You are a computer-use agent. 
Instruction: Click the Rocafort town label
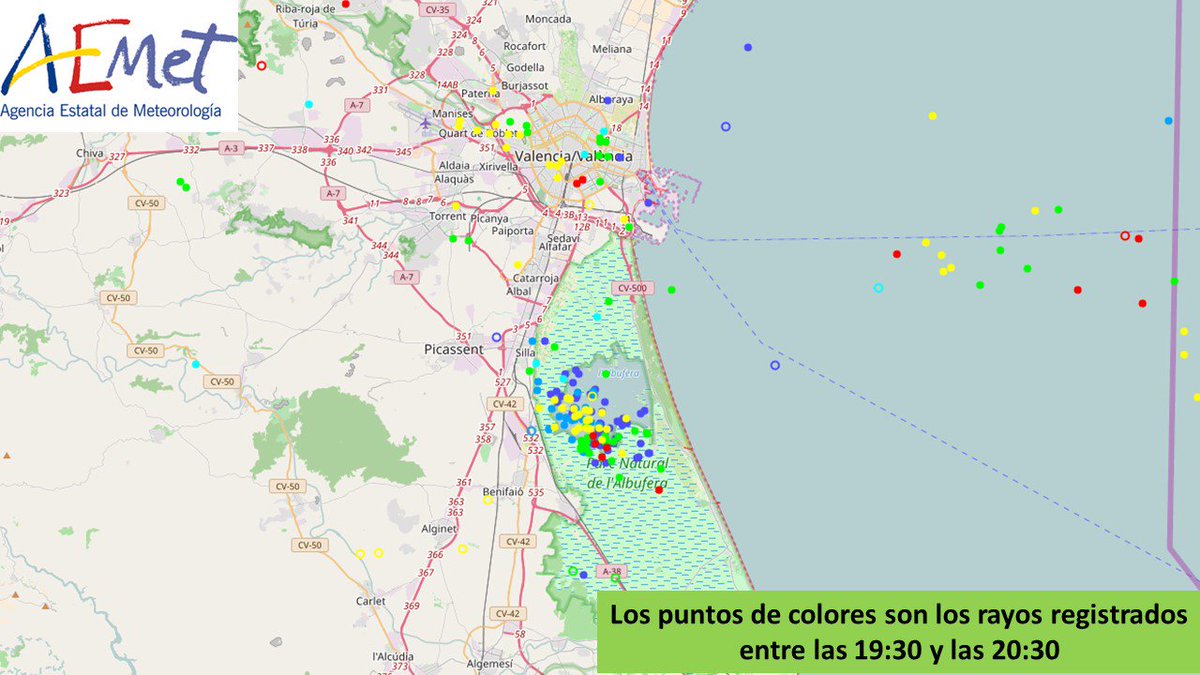click(526, 46)
